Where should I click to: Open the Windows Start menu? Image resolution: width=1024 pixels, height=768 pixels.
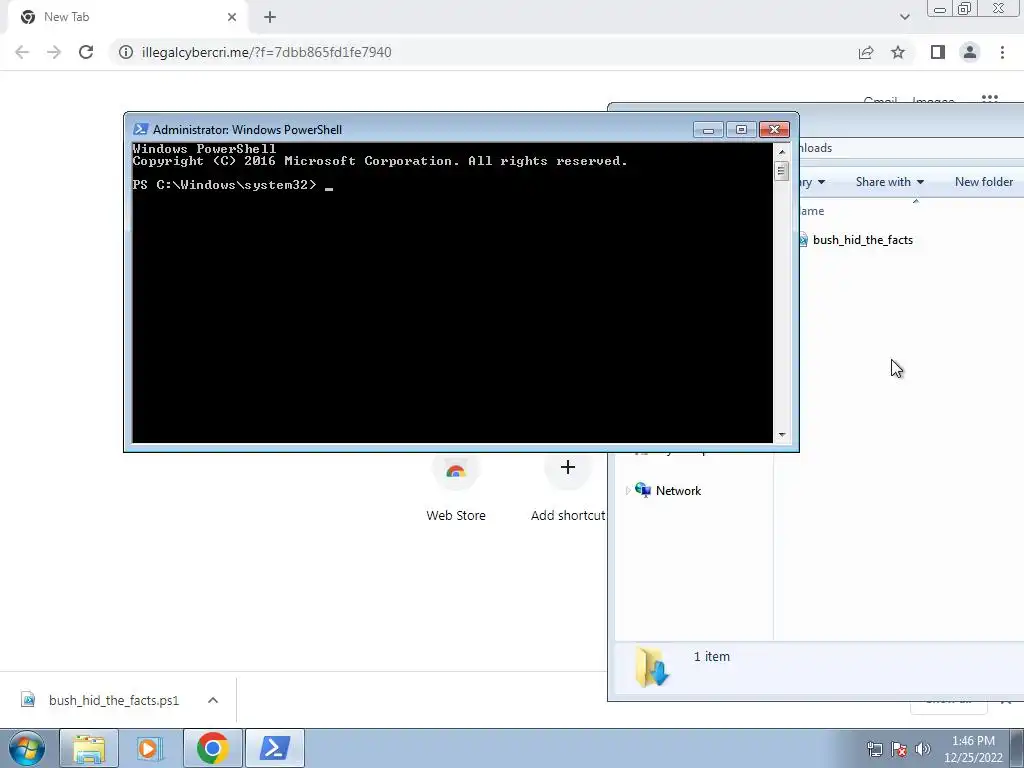(x=27, y=748)
